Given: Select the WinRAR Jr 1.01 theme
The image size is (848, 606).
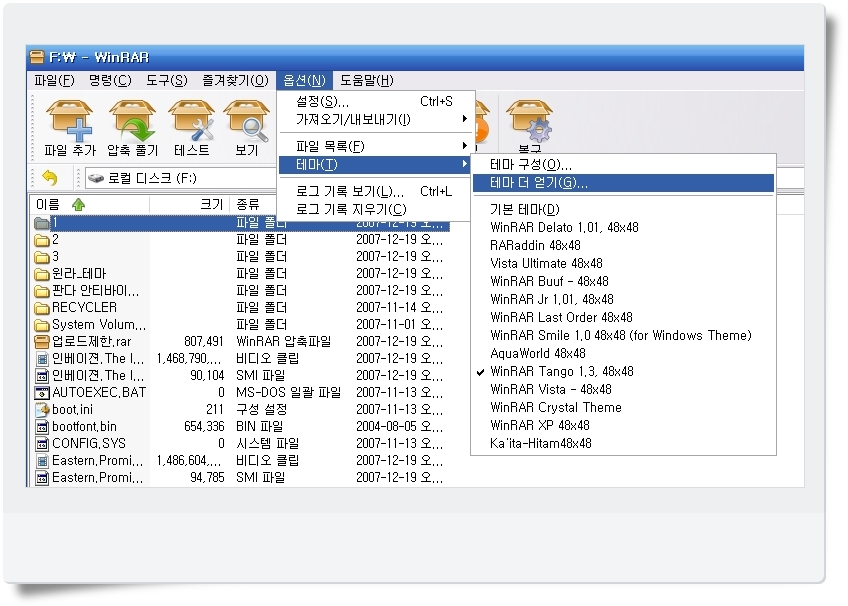Looking at the screenshot, I should (x=623, y=299).
